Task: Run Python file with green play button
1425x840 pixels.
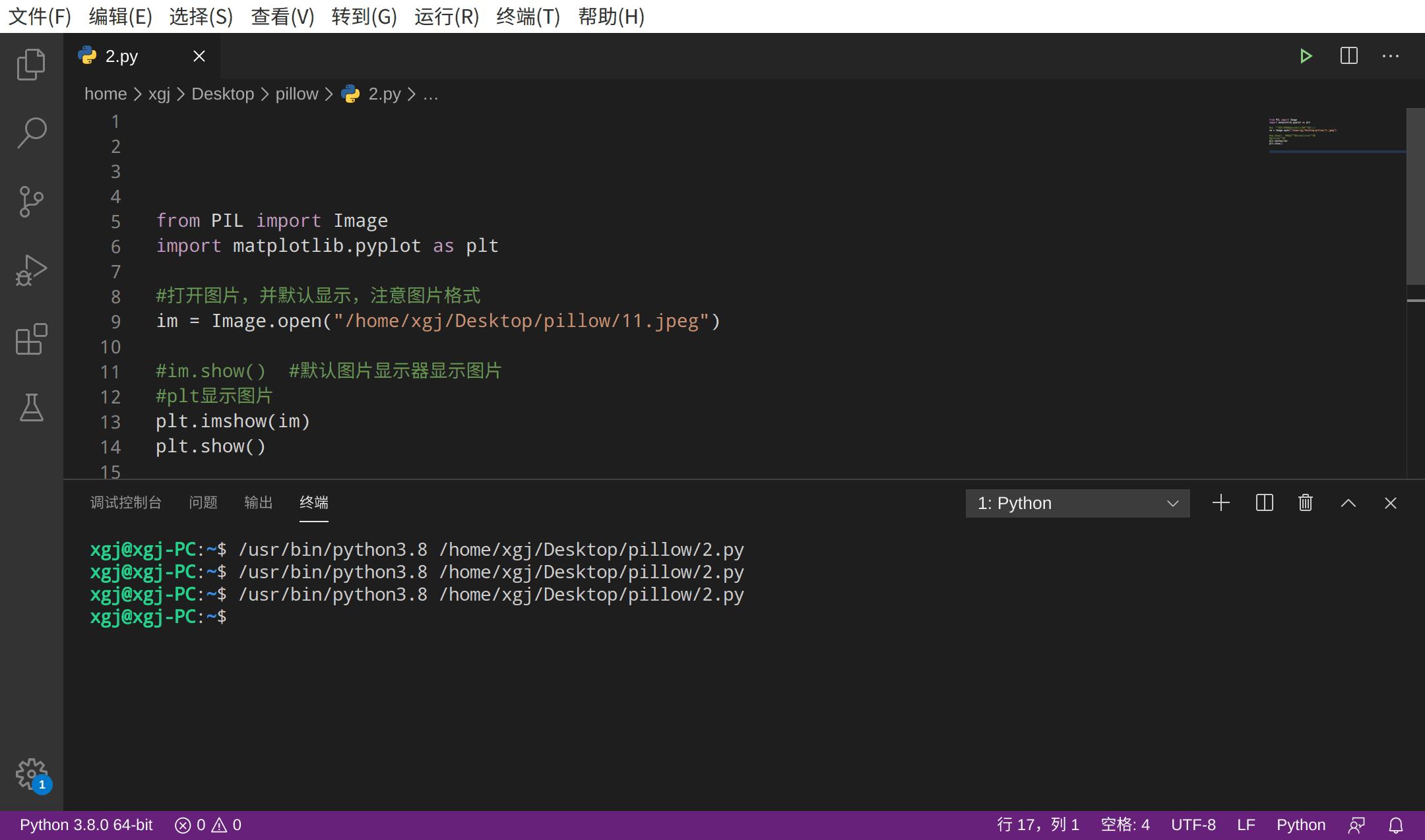Action: point(1306,56)
